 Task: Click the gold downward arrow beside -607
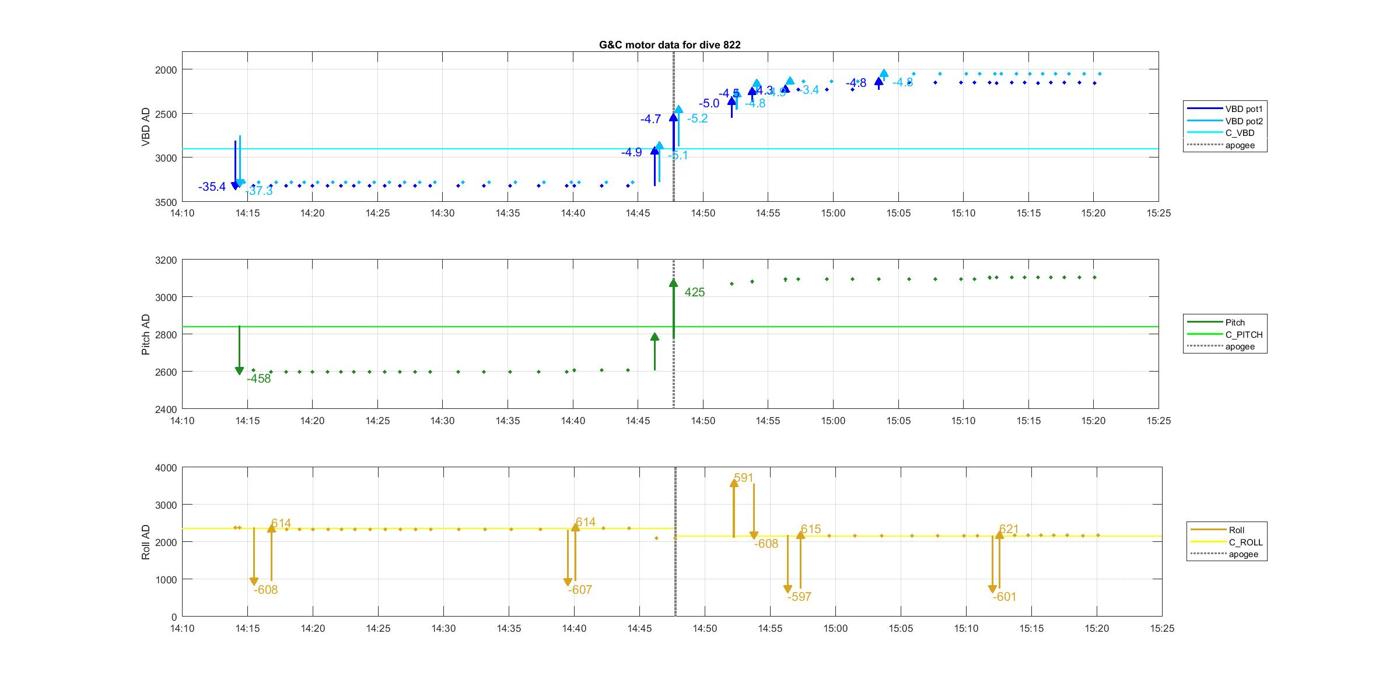point(568,557)
